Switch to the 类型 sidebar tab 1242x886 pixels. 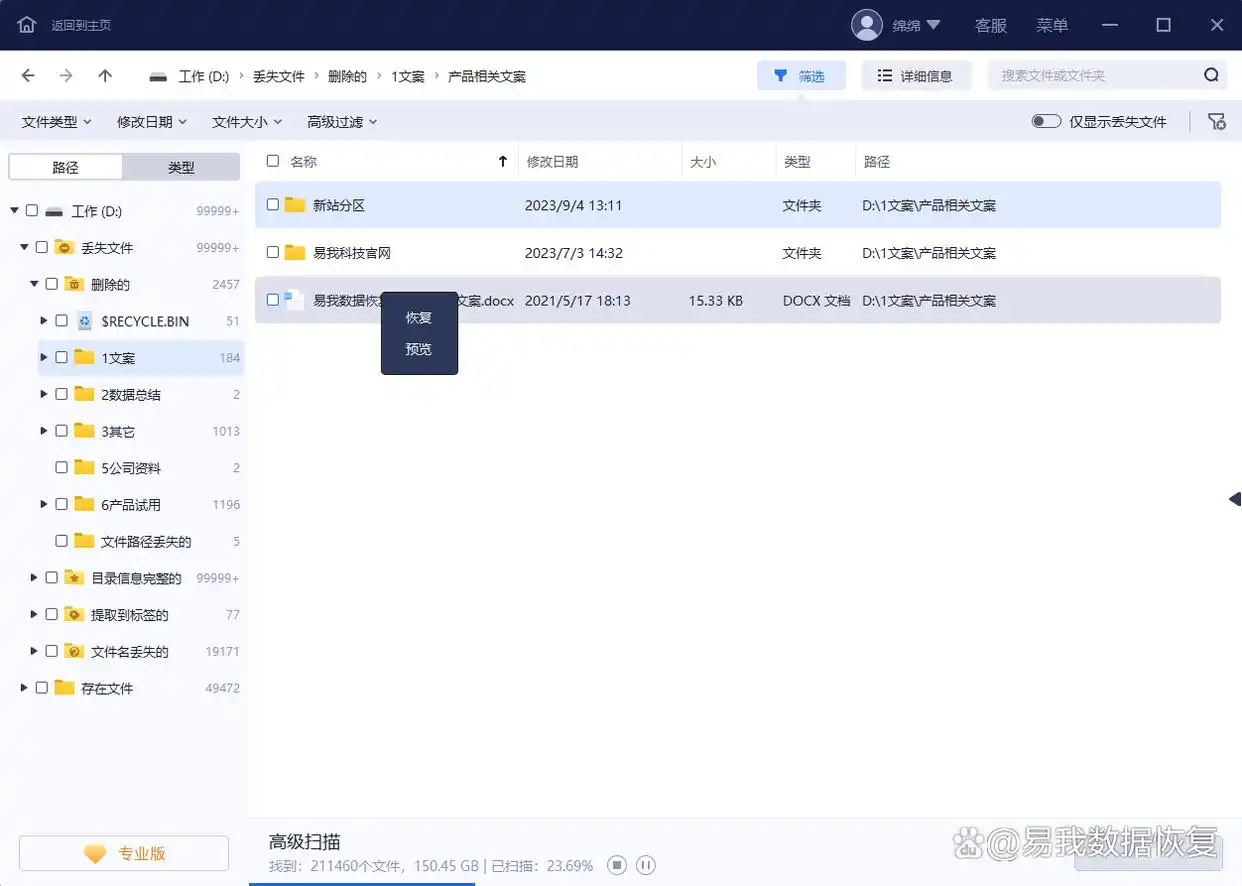(x=181, y=166)
